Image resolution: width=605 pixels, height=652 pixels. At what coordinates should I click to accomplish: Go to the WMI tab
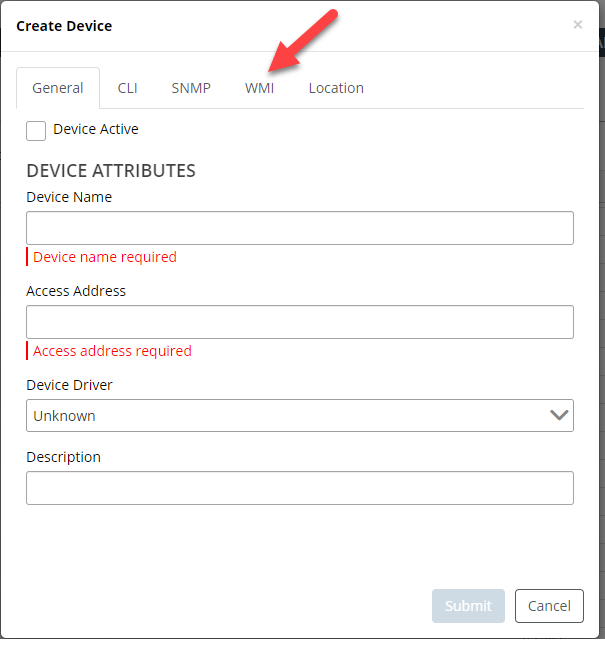pos(259,88)
